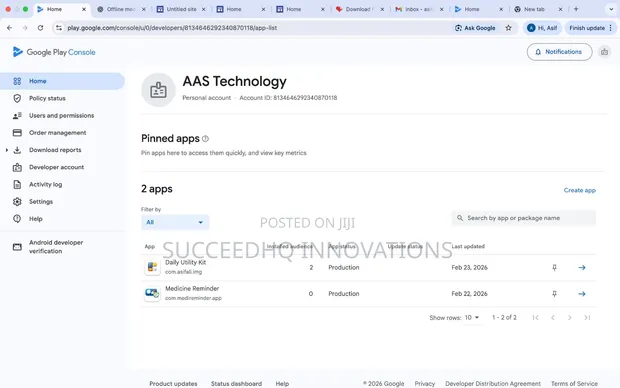
Task: Click the Last updated column header
Action: coord(468,246)
